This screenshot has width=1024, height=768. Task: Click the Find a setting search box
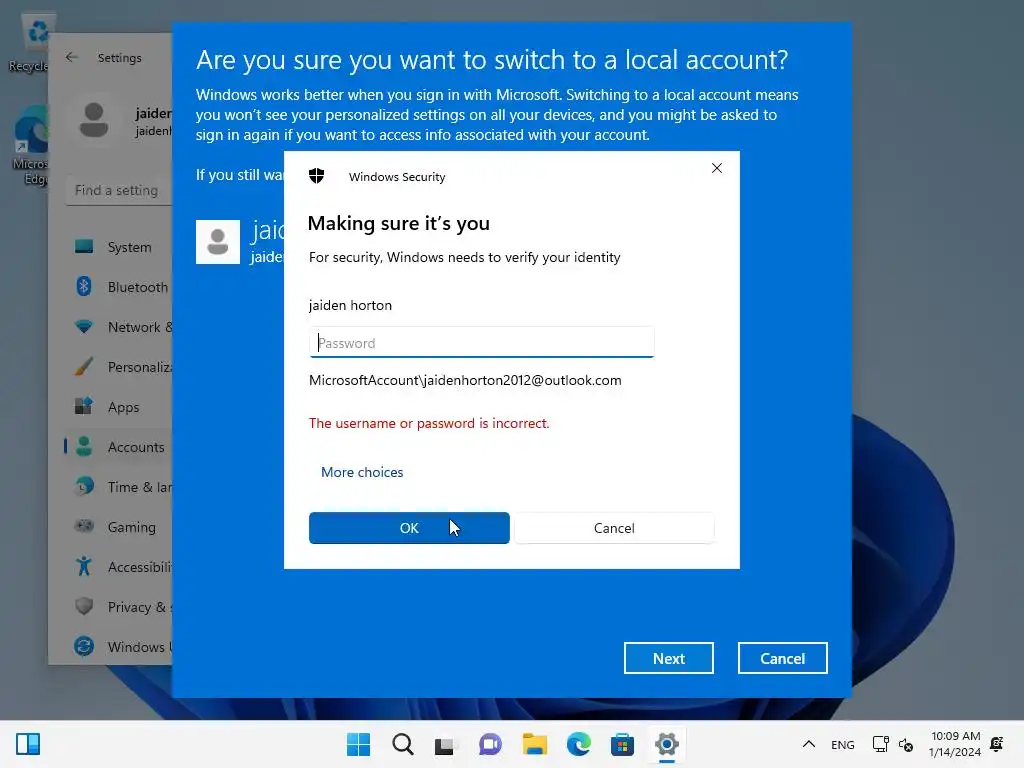coord(120,190)
